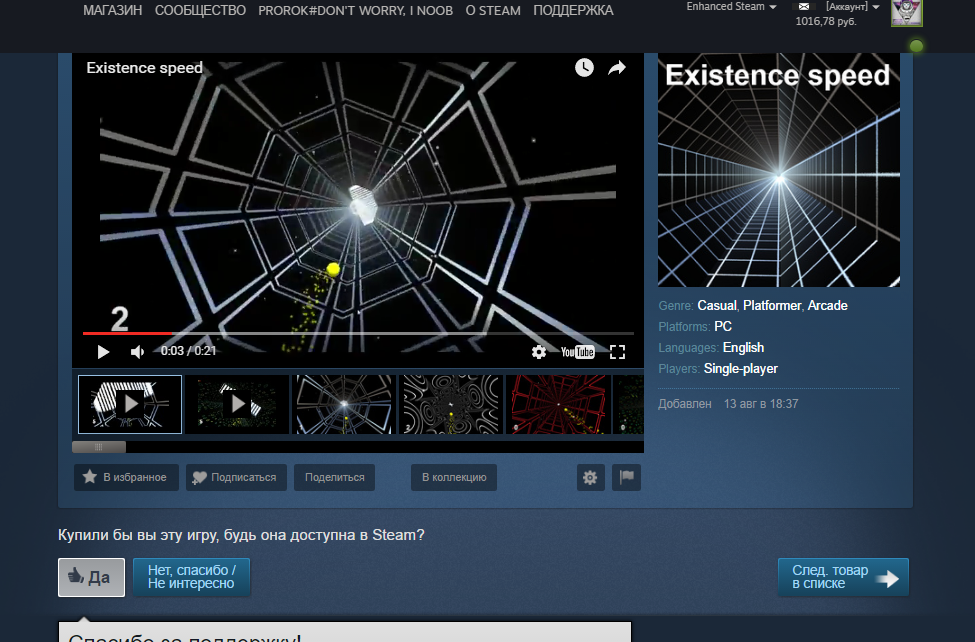Click the В коллекцию button

[454, 477]
